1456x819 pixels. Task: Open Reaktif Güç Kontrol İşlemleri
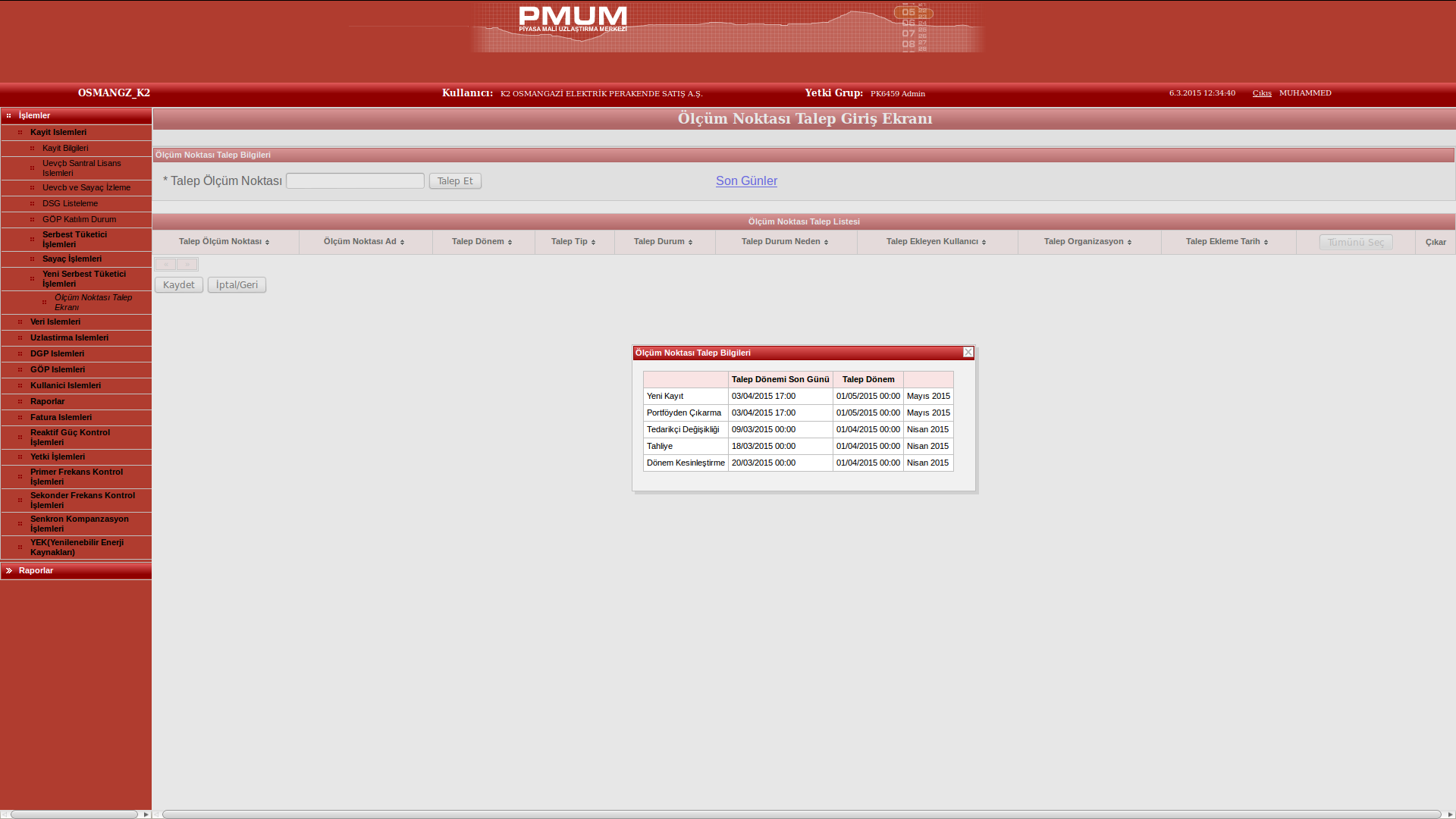coord(70,438)
